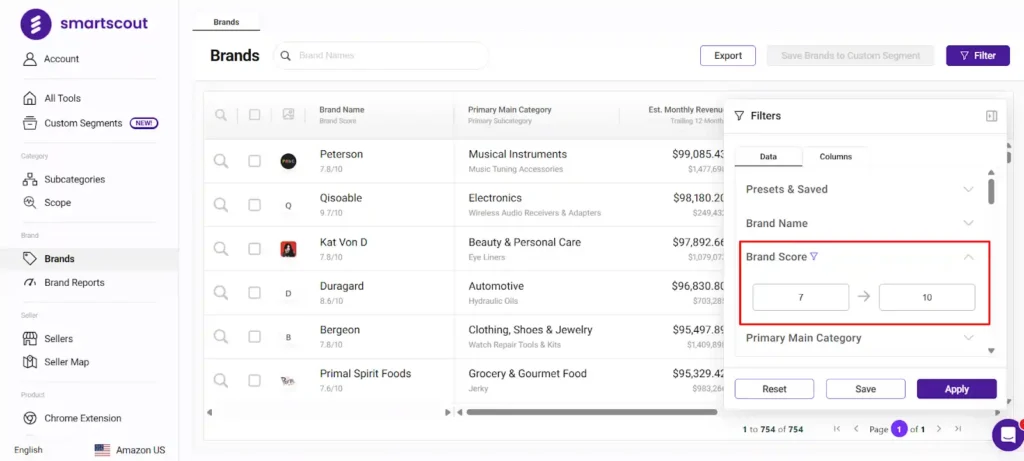Click magnifier icon in Duragard row
This screenshot has width=1024, height=461.
coord(221,292)
